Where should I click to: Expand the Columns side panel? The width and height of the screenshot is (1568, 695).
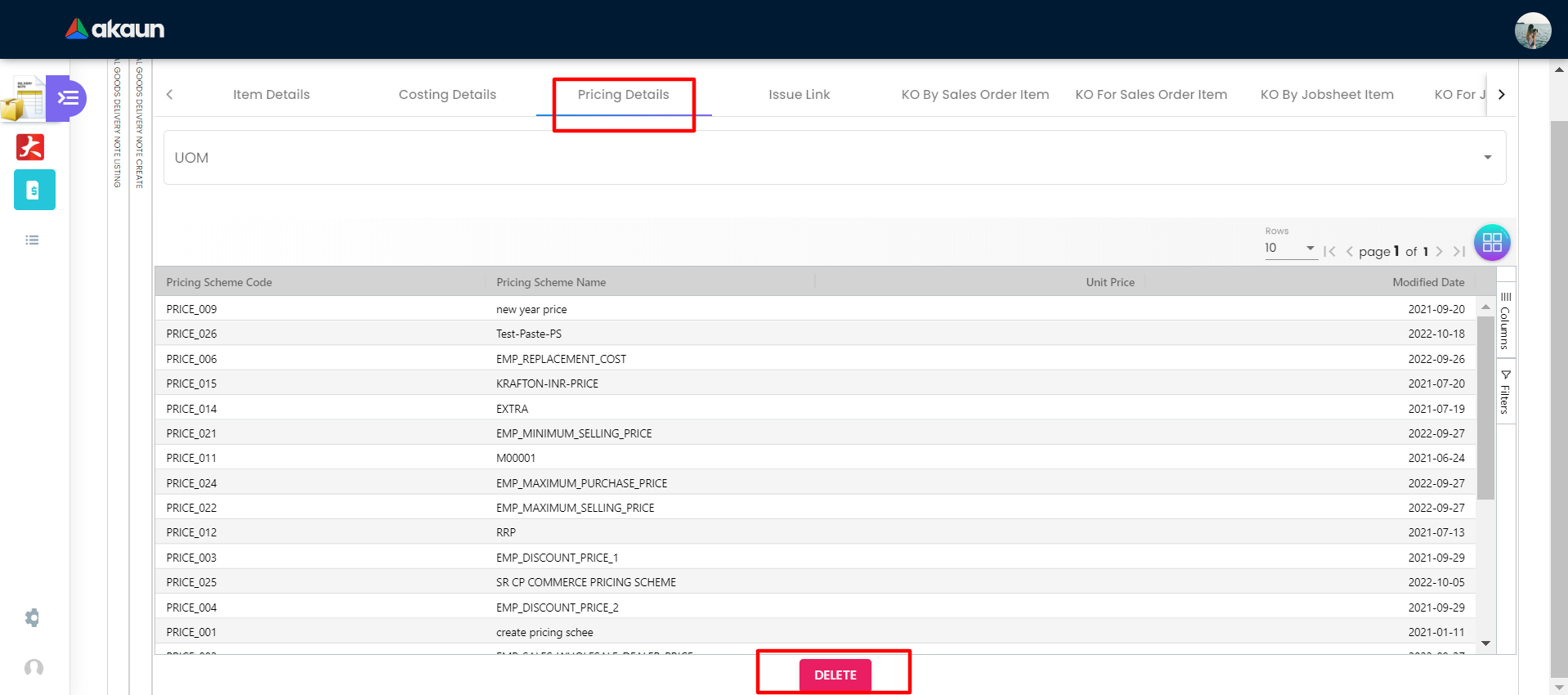[x=1505, y=321]
